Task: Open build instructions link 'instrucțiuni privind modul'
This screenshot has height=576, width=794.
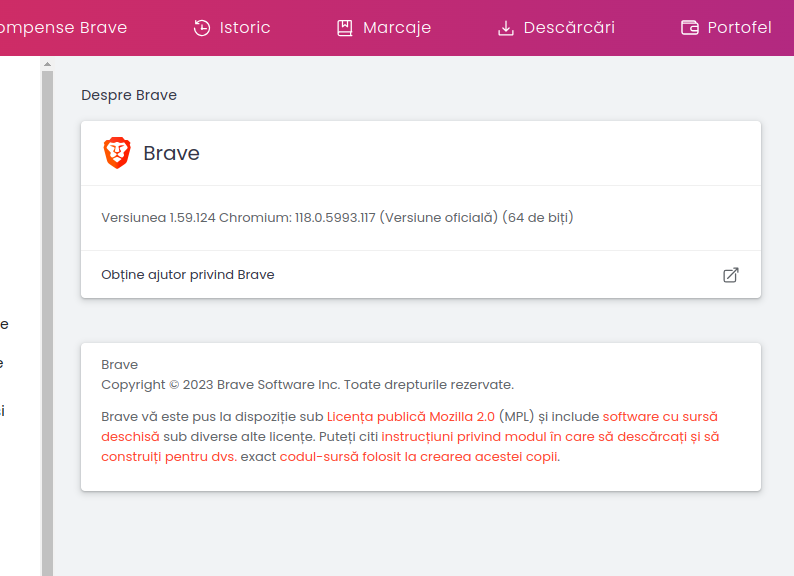Action: [550, 437]
